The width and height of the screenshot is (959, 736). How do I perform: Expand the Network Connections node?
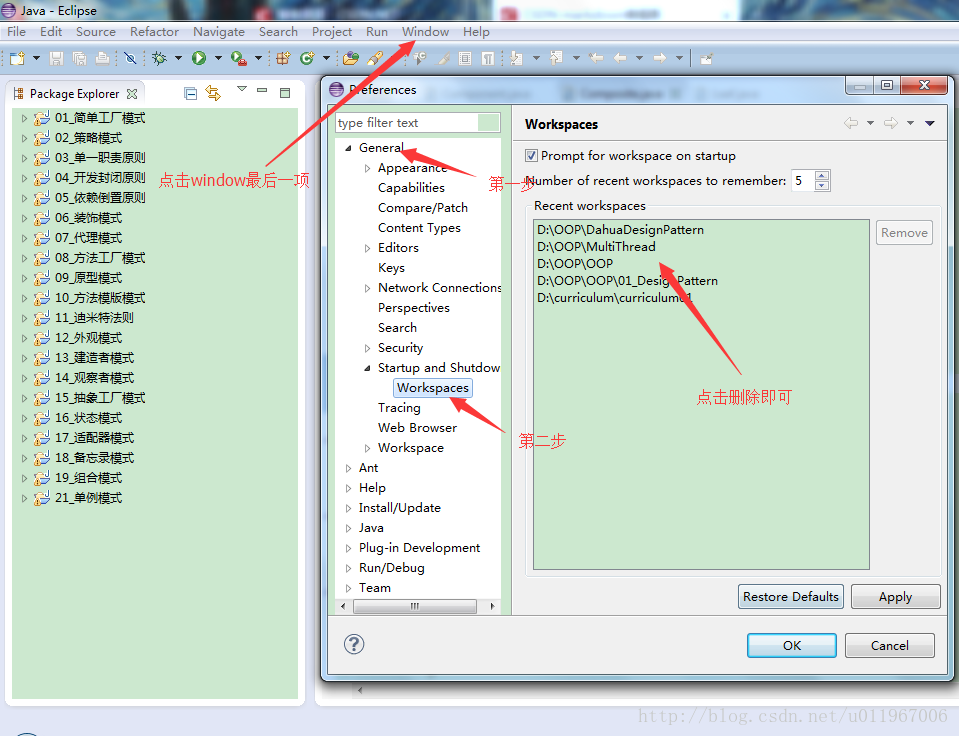pyautogui.click(x=367, y=288)
